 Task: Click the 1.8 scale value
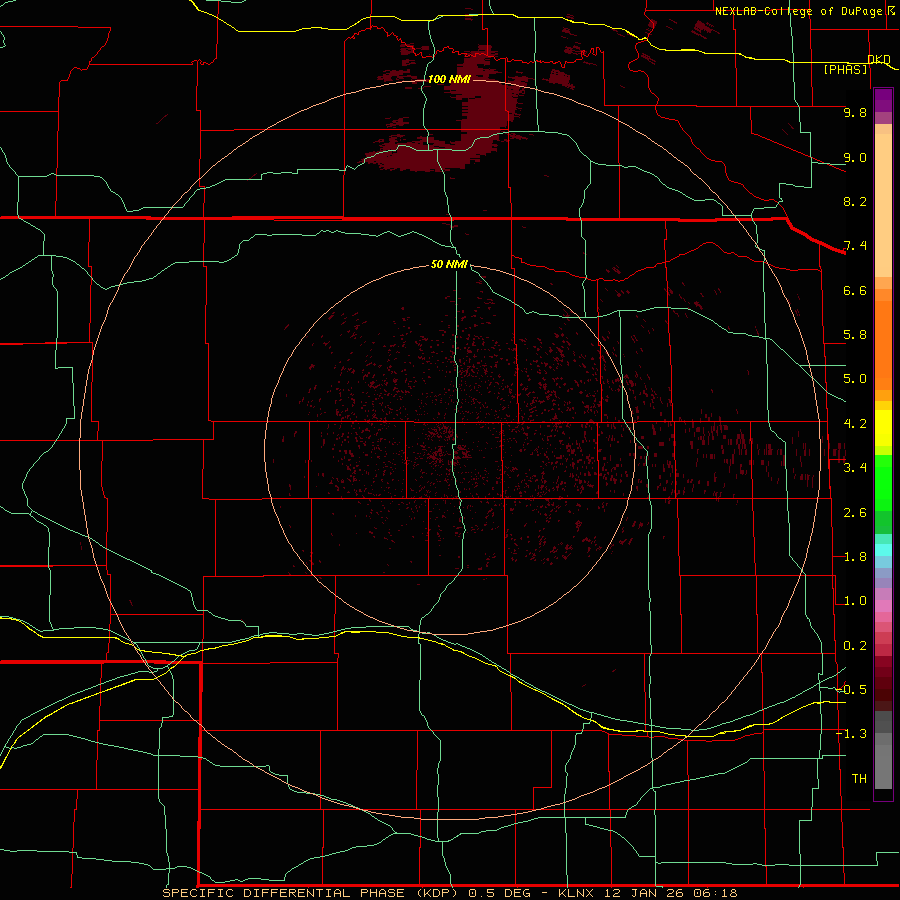pyautogui.click(x=855, y=557)
